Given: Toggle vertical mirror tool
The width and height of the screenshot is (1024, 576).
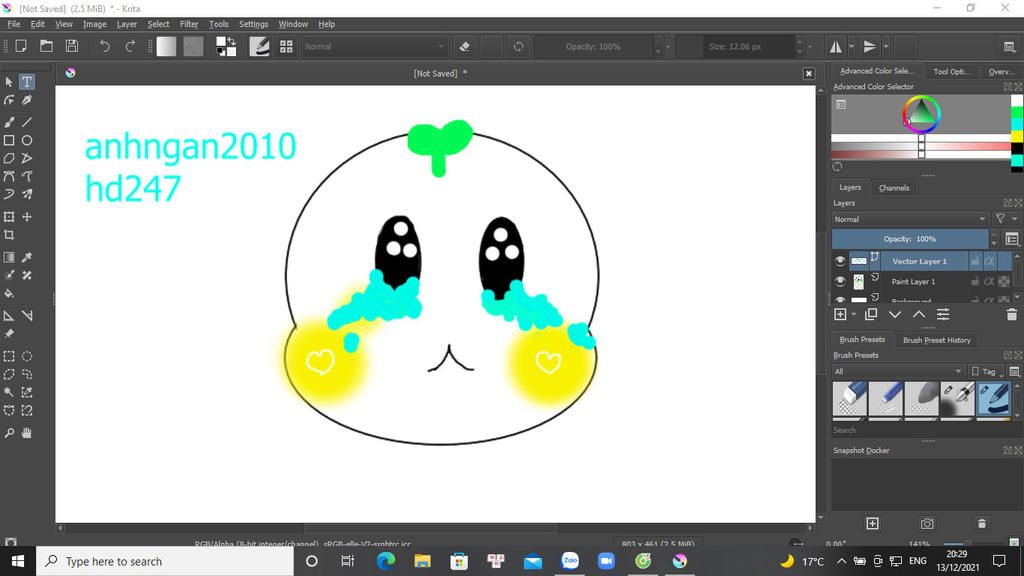Looking at the screenshot, I should [870, 46].
